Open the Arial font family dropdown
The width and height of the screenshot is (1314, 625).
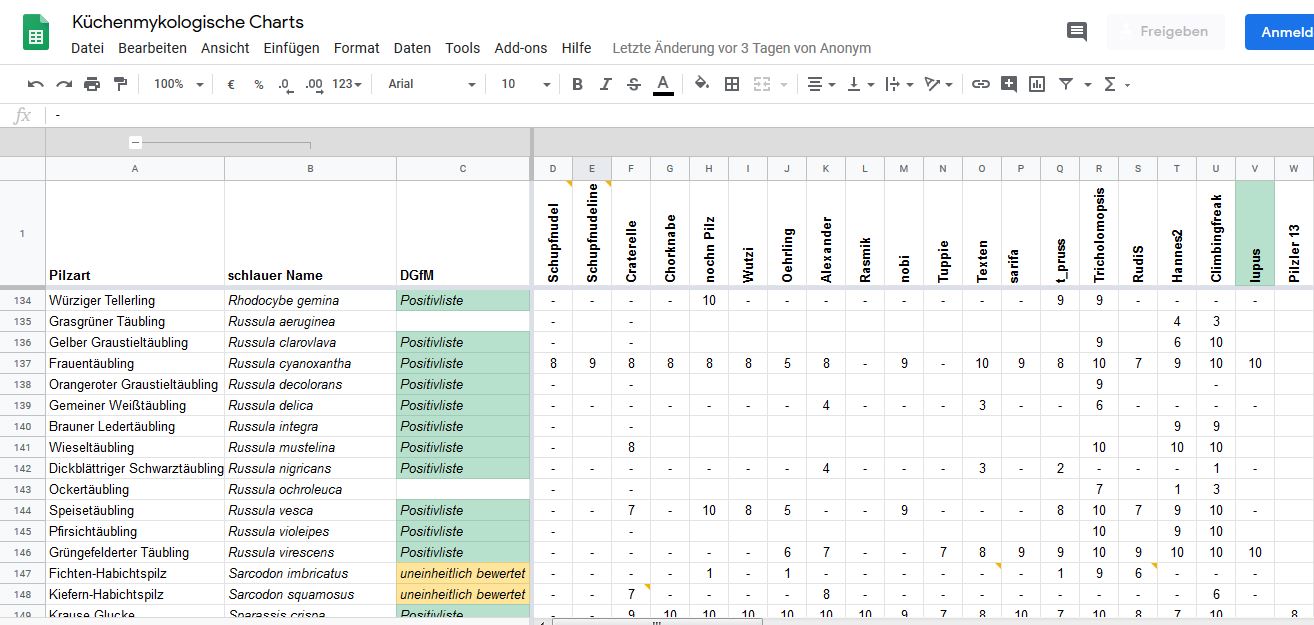431,84
